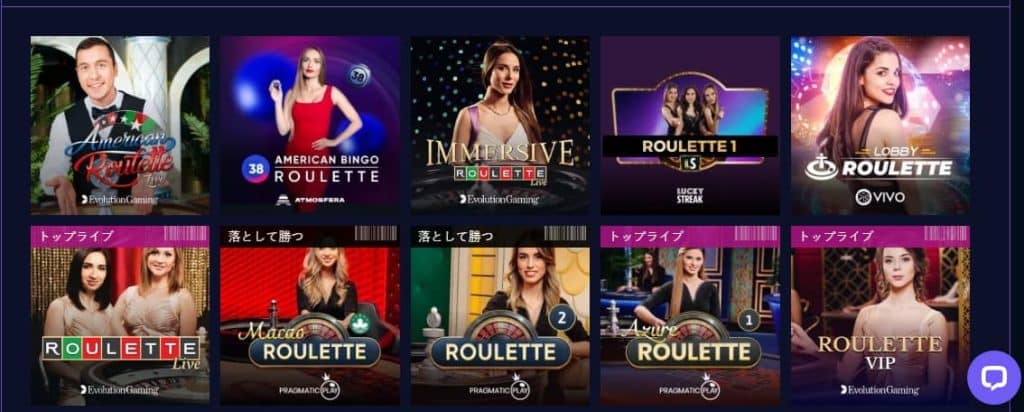Open Pragmatic Play Roulette table 2

point(500,315)
